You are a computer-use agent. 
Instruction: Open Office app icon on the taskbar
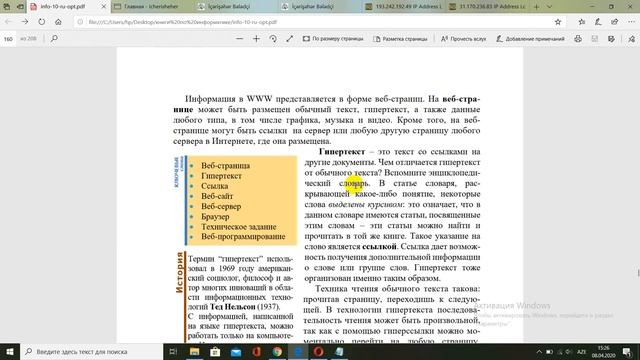pos(256,351)
